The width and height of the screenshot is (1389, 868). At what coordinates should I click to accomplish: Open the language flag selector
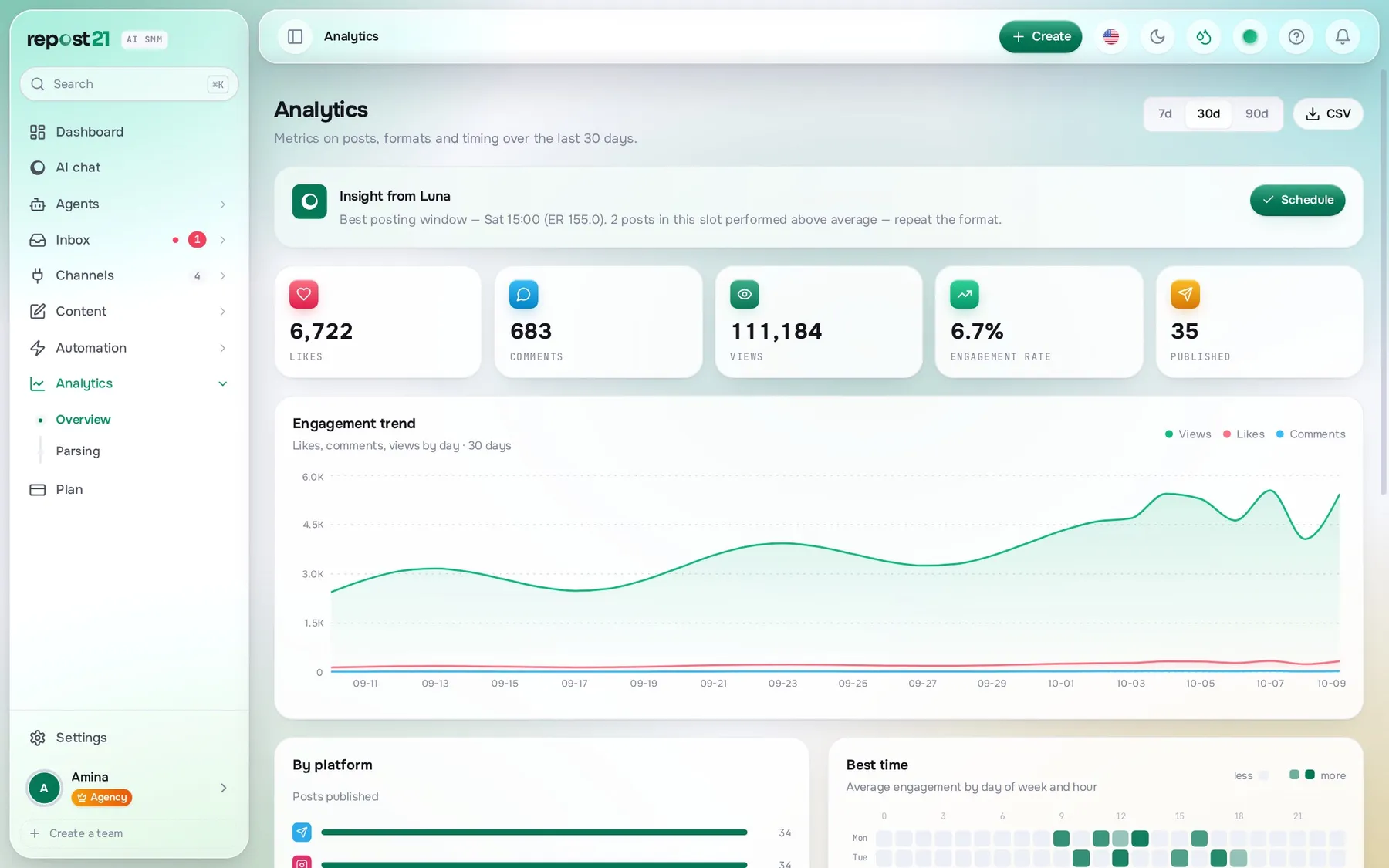(1111, 36)
